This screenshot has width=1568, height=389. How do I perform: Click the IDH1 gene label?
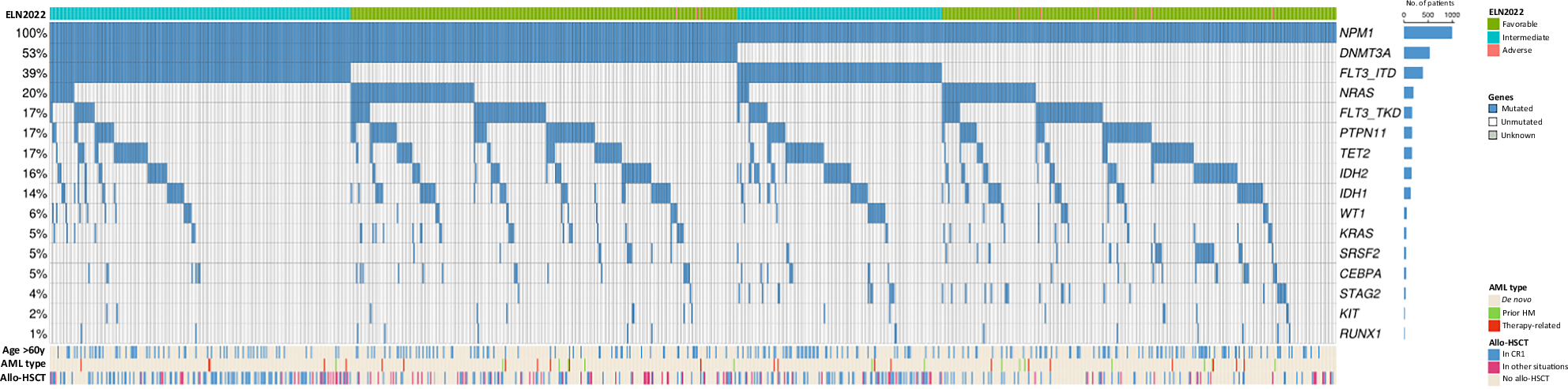(1353, 193)
